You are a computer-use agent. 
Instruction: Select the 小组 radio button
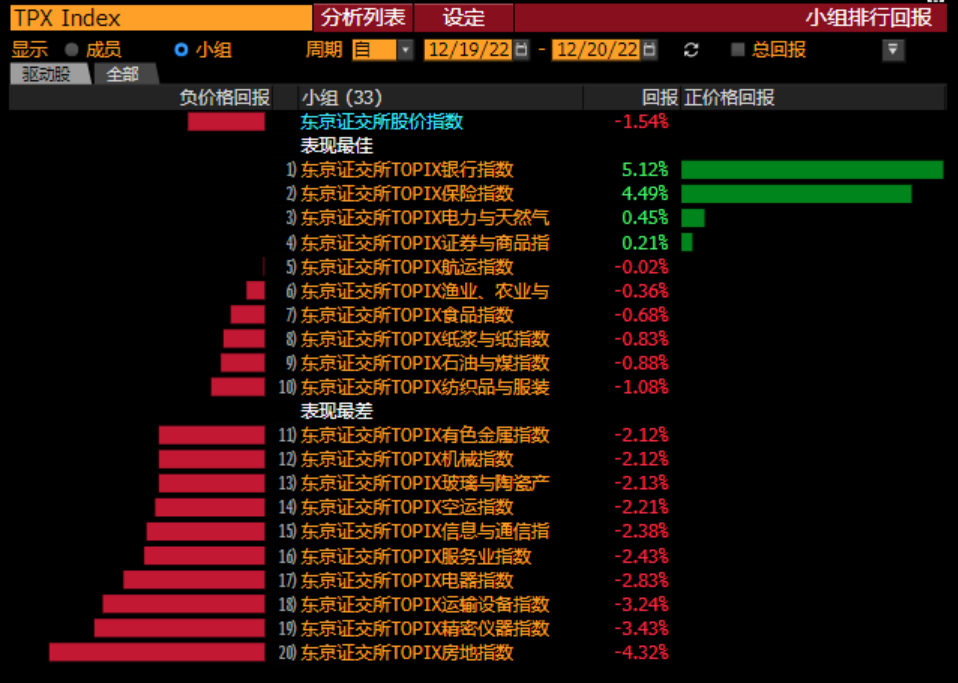coord(181,50)
